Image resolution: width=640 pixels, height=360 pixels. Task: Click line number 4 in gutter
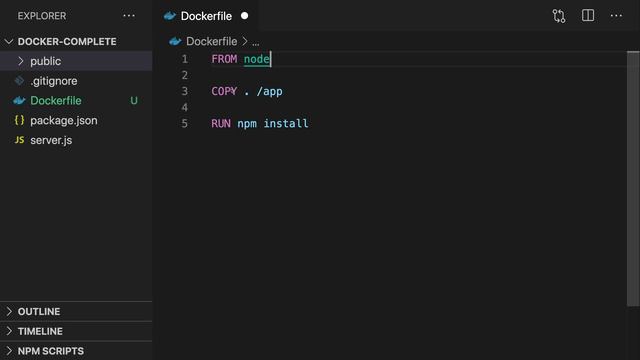pyautogui.click(x=184, y=107)
